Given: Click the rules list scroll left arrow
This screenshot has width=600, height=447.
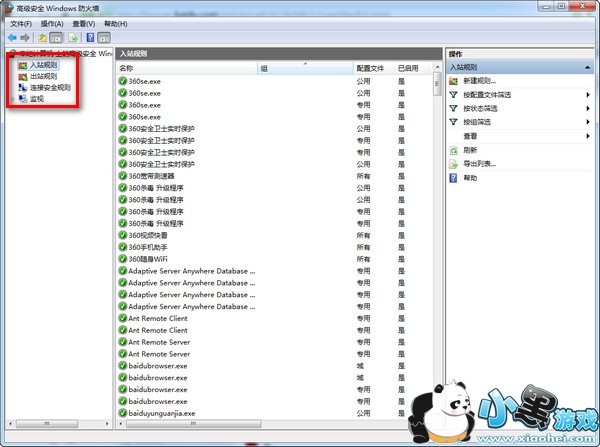Looking at the screenshot, I should pyautogui.click(x=121, y=424).
